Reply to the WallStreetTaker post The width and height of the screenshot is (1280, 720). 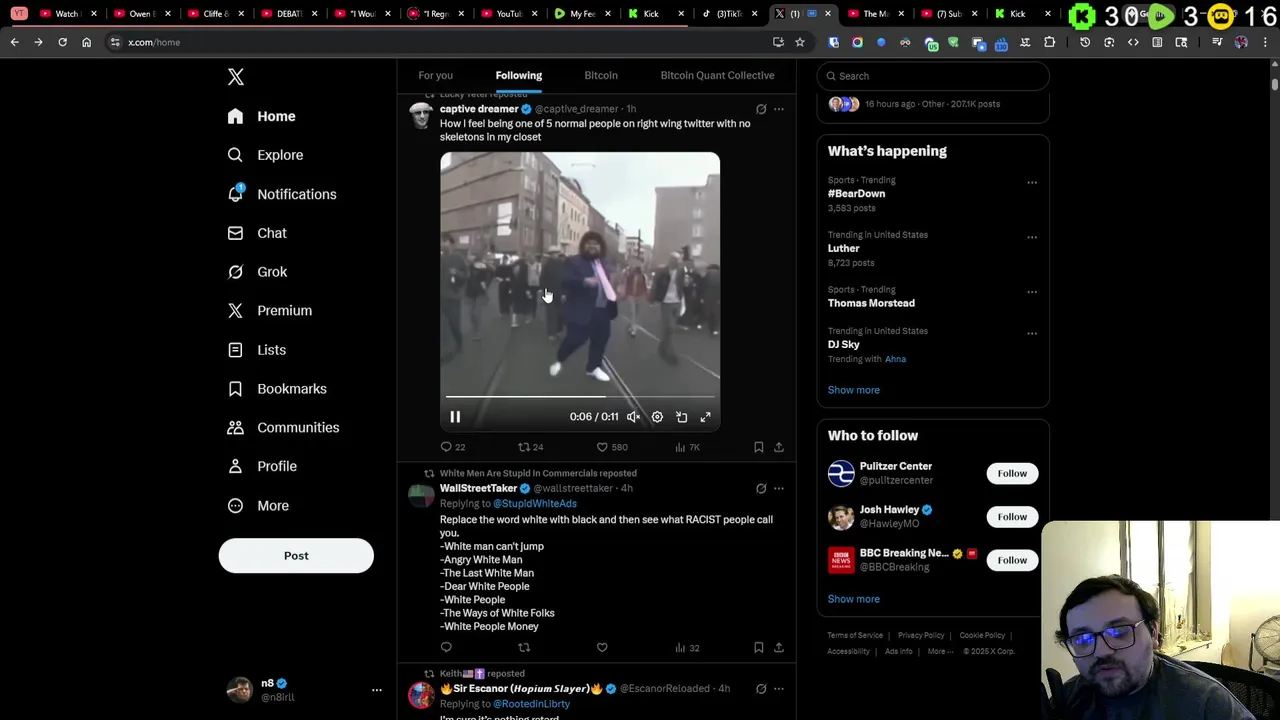click(x=446, y=648)
